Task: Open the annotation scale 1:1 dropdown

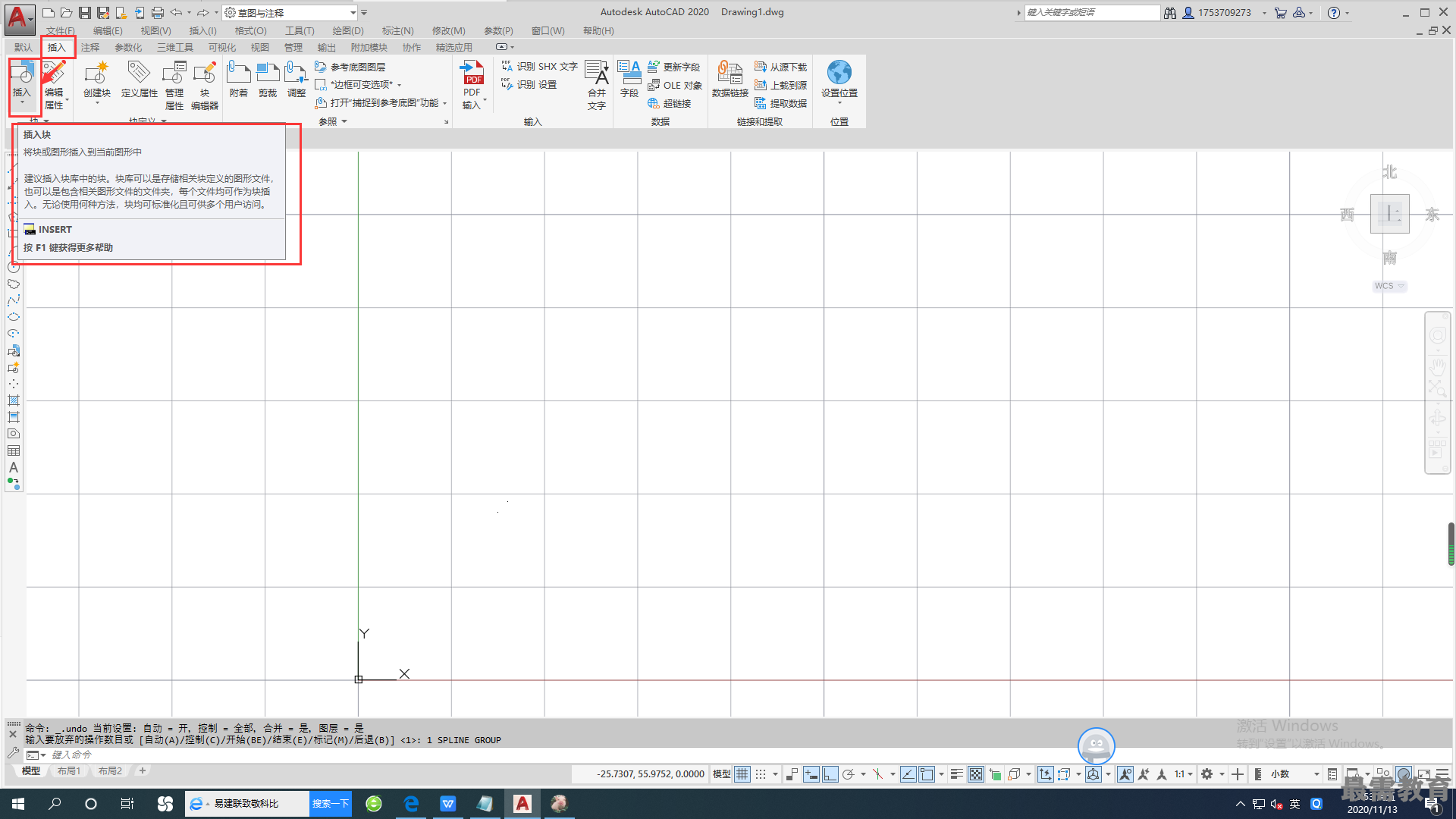Action: click(1184, 774)
